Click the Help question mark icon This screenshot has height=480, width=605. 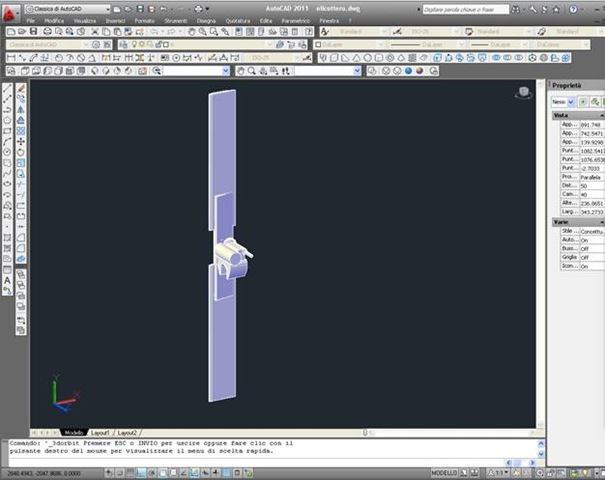pos(573,9)
